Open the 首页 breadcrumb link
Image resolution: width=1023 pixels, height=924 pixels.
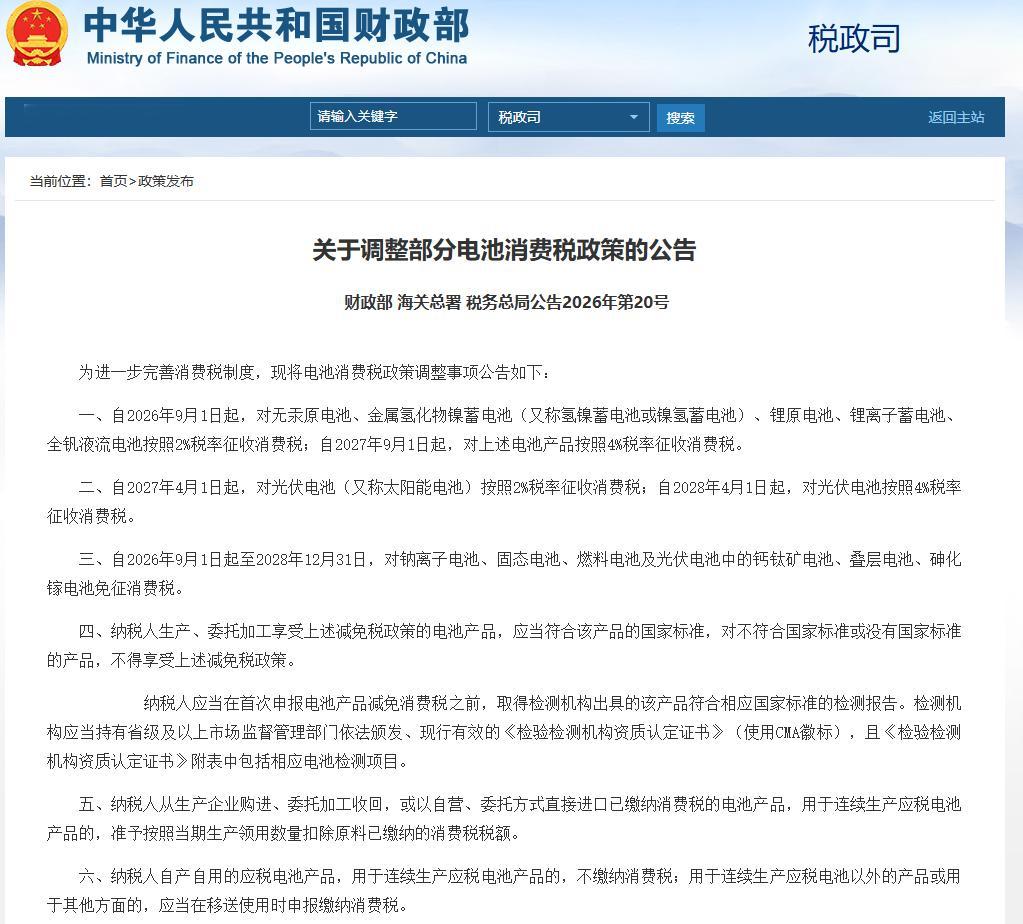coord(113,181)
